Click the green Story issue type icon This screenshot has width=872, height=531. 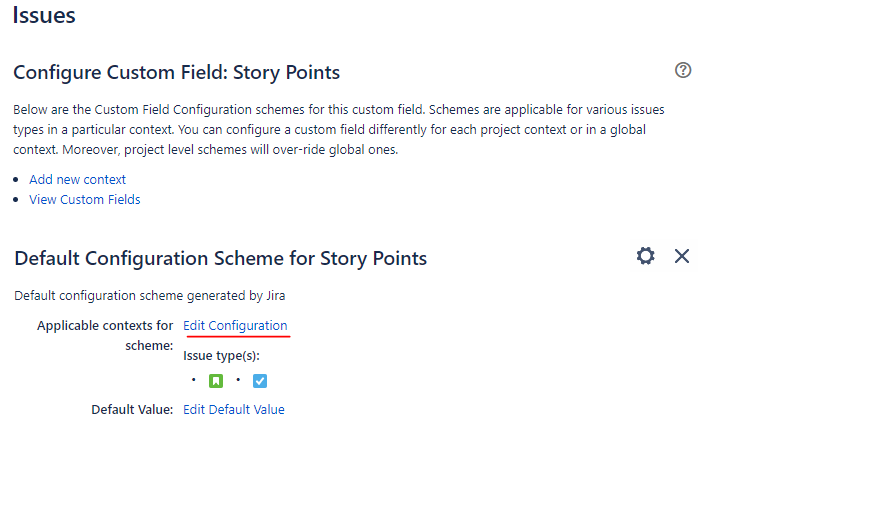click(x=216, y=381)
